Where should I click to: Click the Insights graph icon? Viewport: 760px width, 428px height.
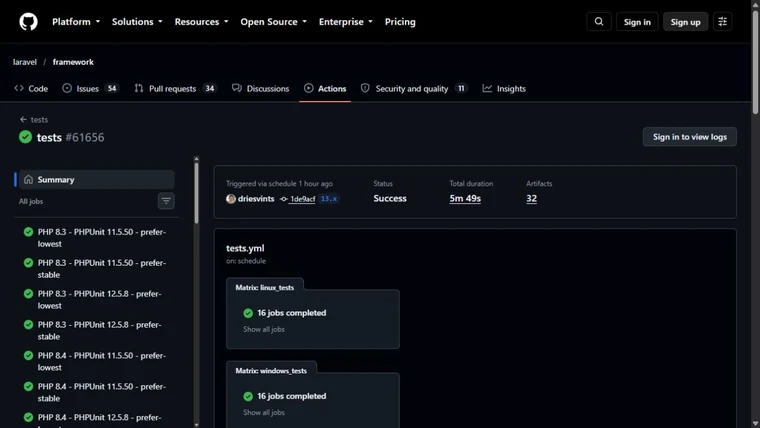coord(487,88)
